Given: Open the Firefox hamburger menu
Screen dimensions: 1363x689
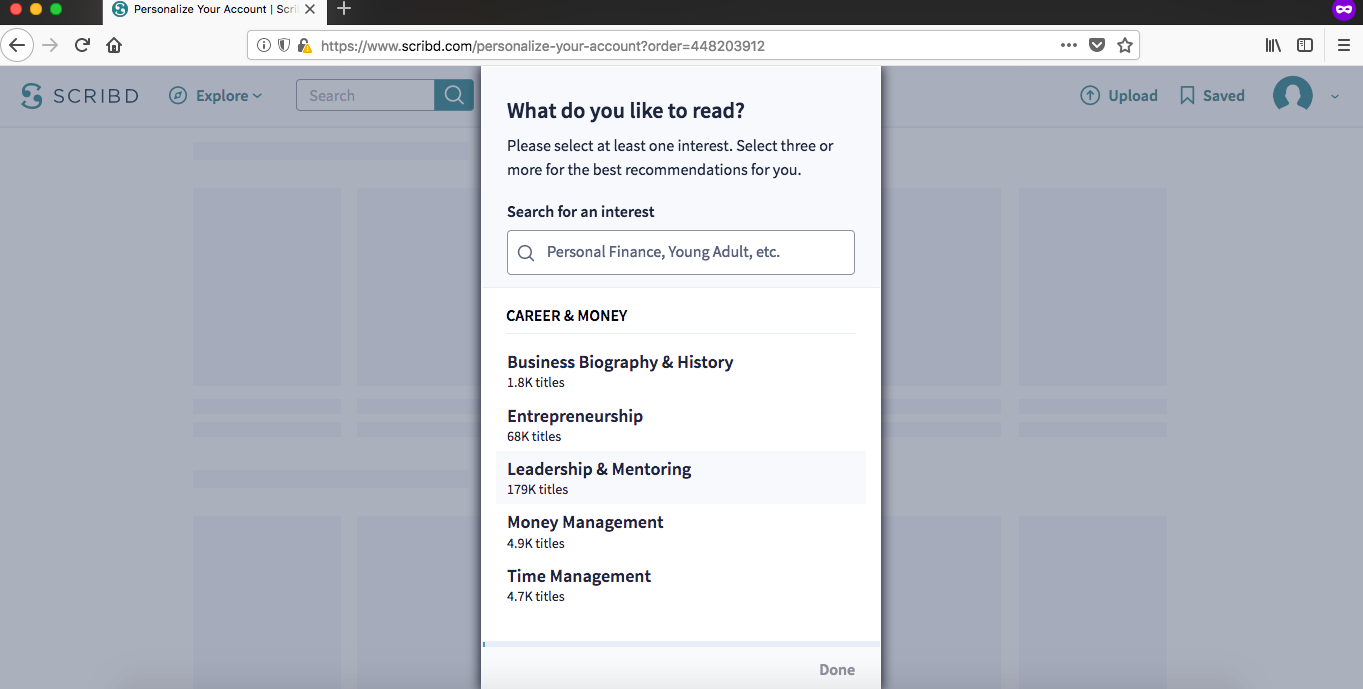Looking at the screenshot, I should tap(1343, 45).
